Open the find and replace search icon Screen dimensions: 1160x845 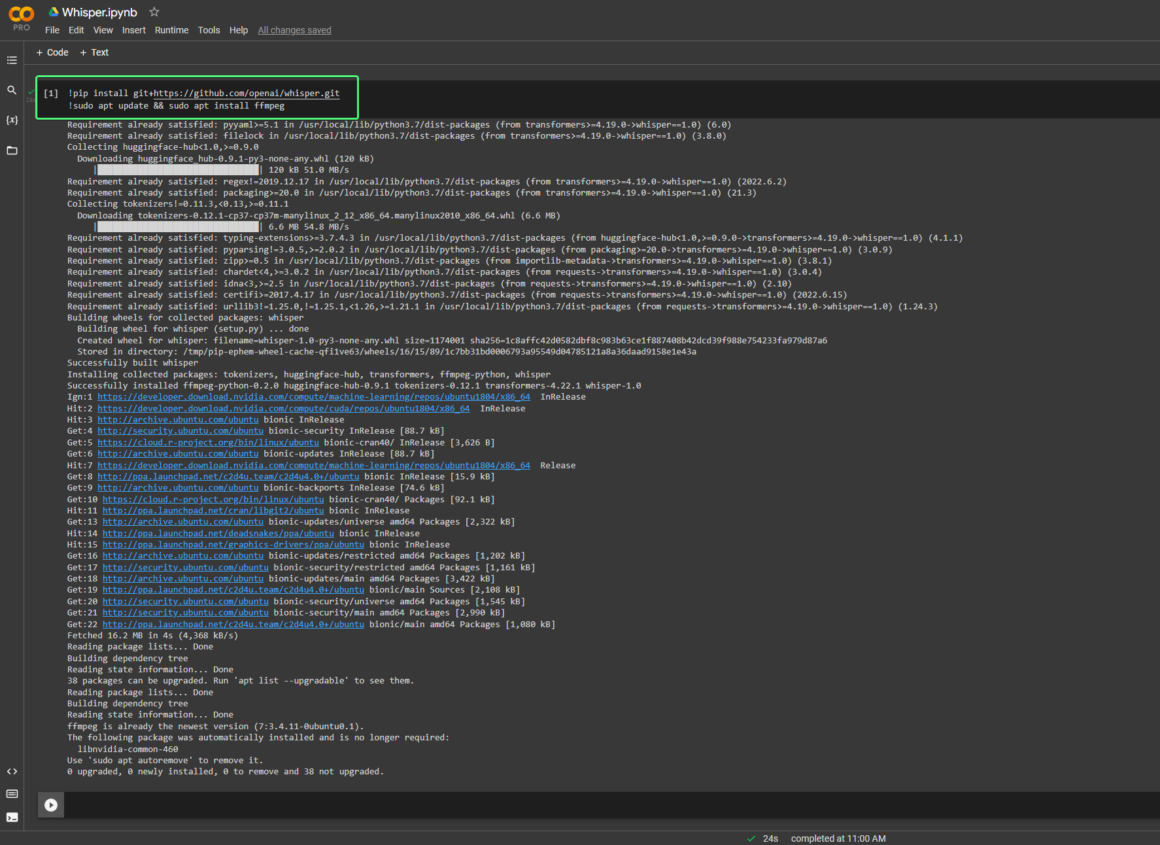coord(12,90)
